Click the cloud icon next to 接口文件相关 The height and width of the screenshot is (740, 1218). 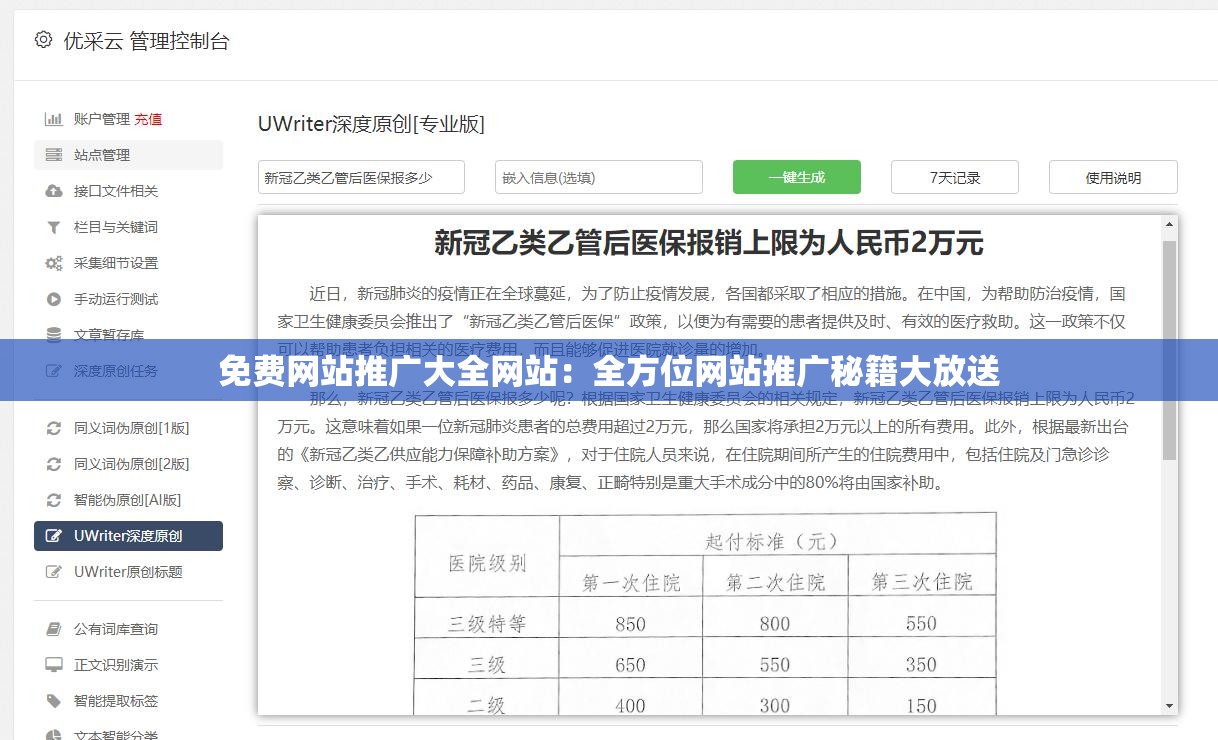point(54,191)
